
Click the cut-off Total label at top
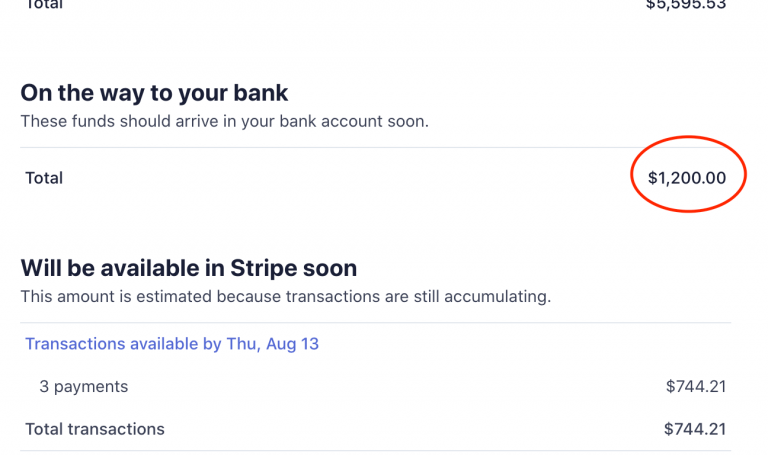[x=44, y=5]
